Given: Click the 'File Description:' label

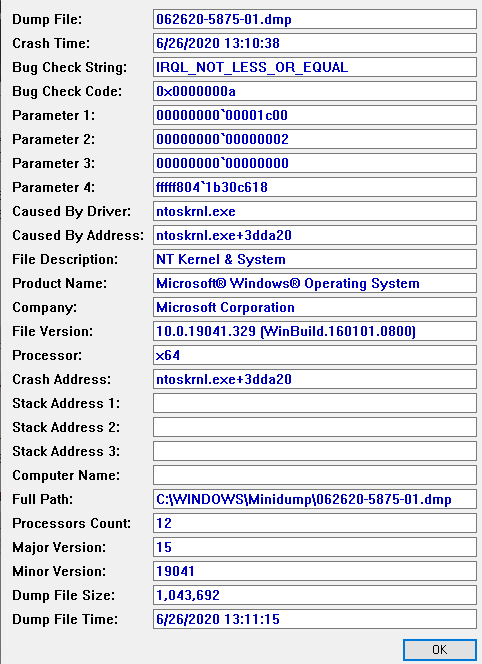Looking at the screenshot, I should (x=65, y=259).
